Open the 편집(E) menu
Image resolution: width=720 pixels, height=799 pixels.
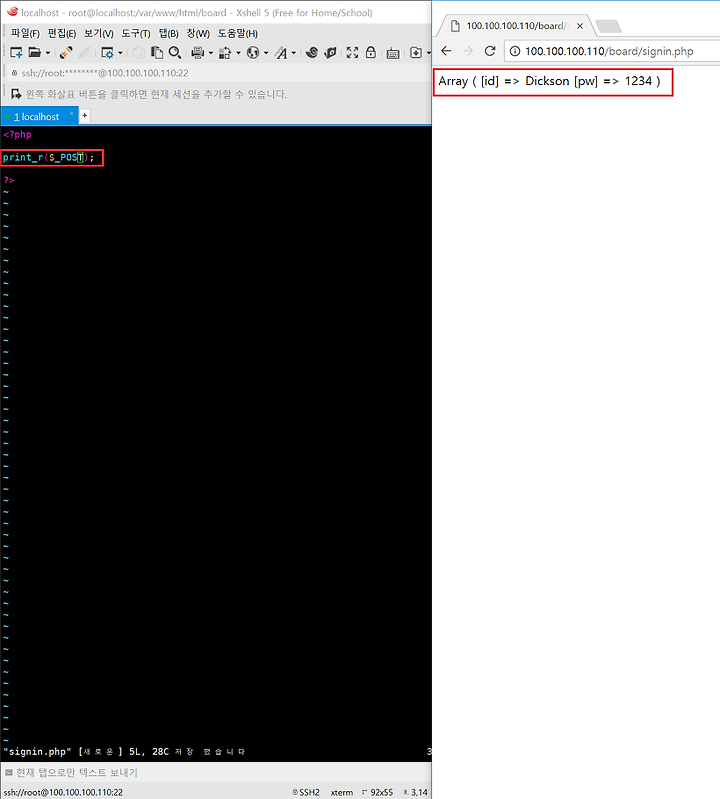tap(62, 34)
